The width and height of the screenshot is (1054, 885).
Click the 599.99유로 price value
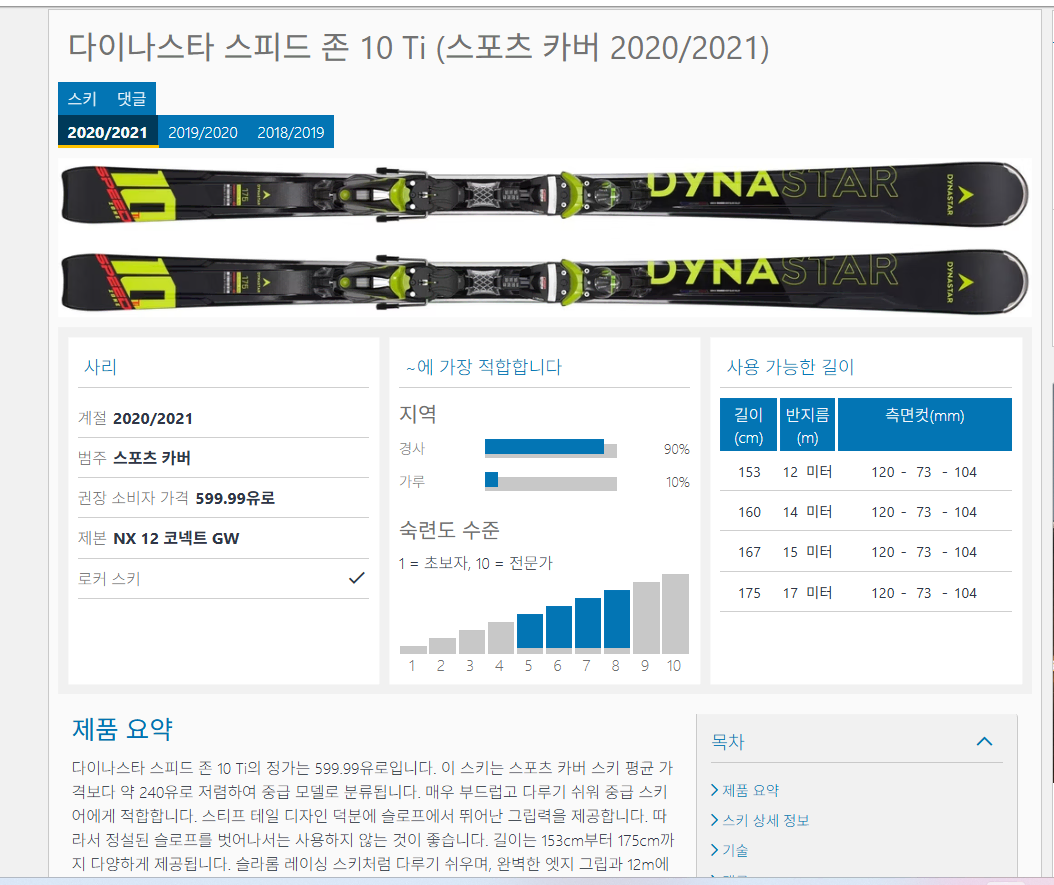[235, 498]
